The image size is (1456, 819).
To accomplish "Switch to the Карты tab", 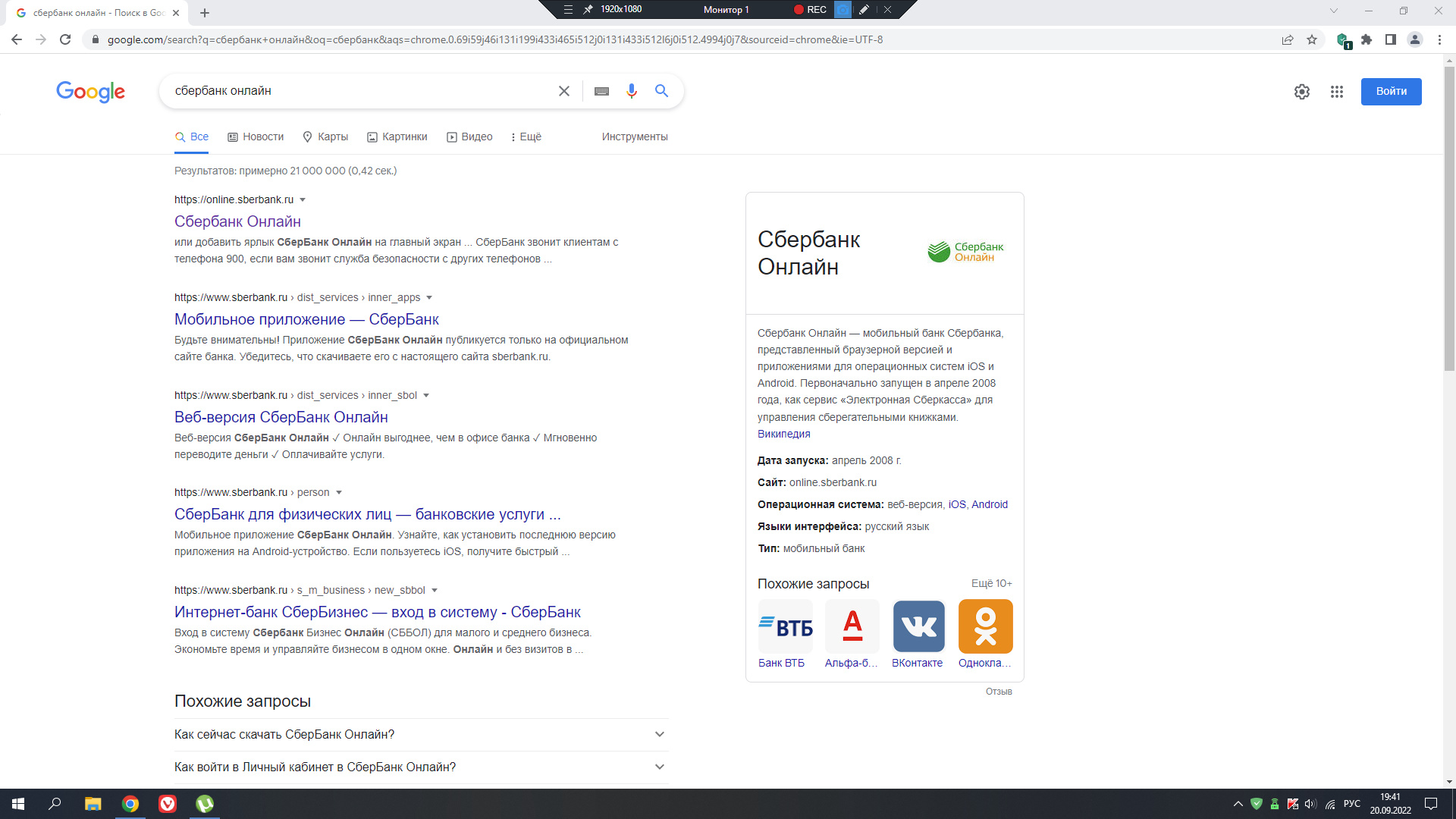I will coord(325,137).
